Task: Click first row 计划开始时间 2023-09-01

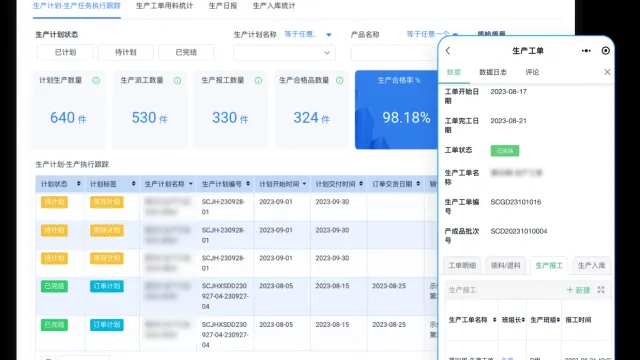Action: click(x=276, y=202)
